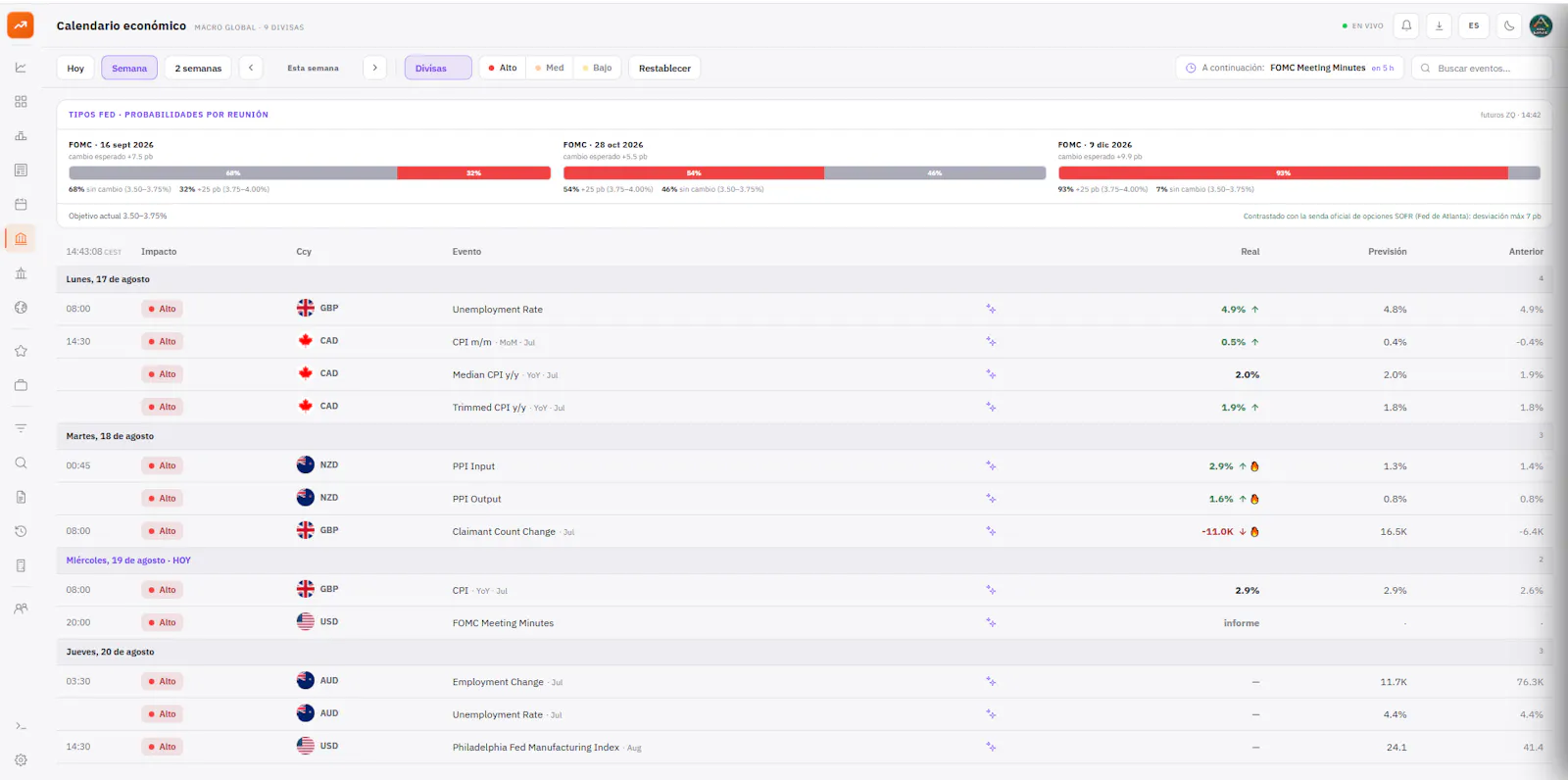Click sparkle AI icon for FOMC Meeting Minutes
Viewport: 1568px width, 780px height.
click(991, 622)
